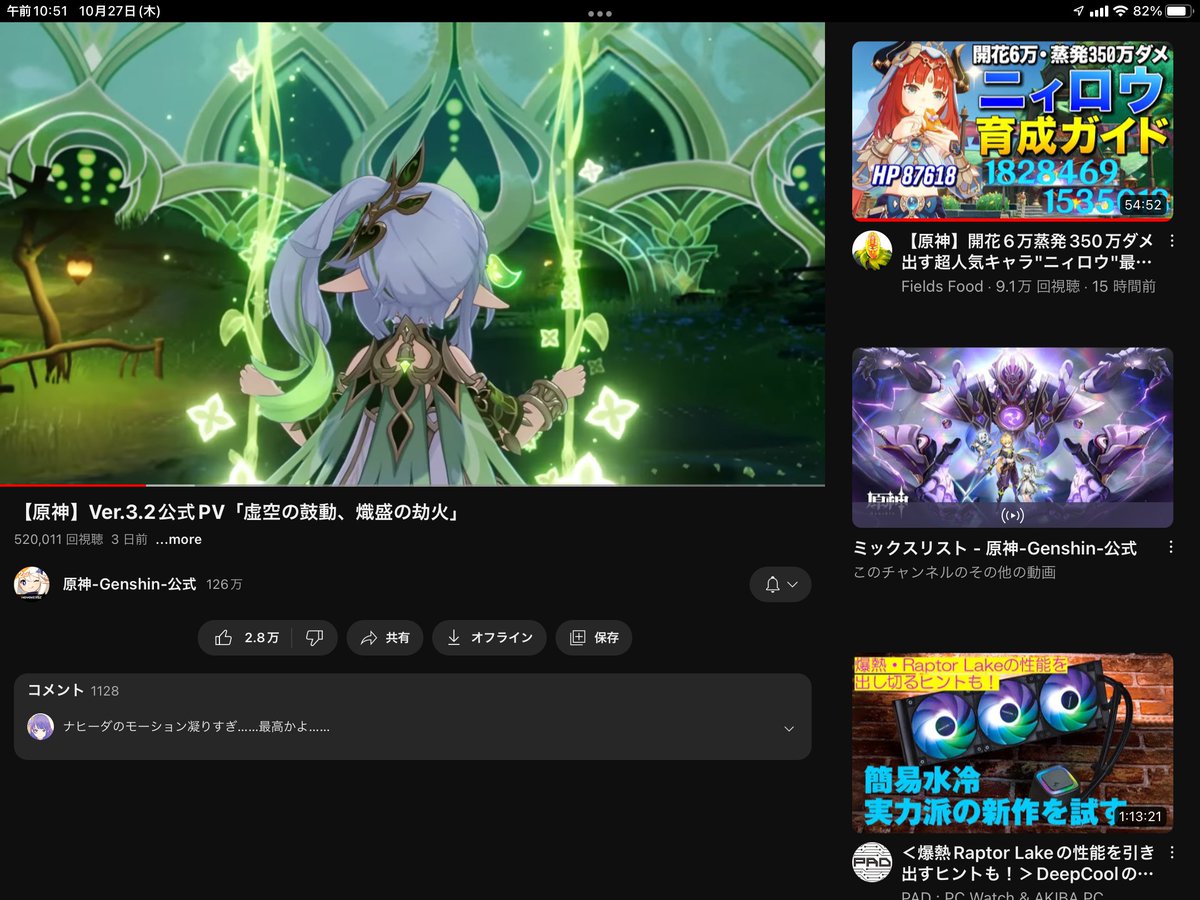Open the ミックスリスト playlist thumbnail
The image size is (1200, 900).
coord(1012,437)
